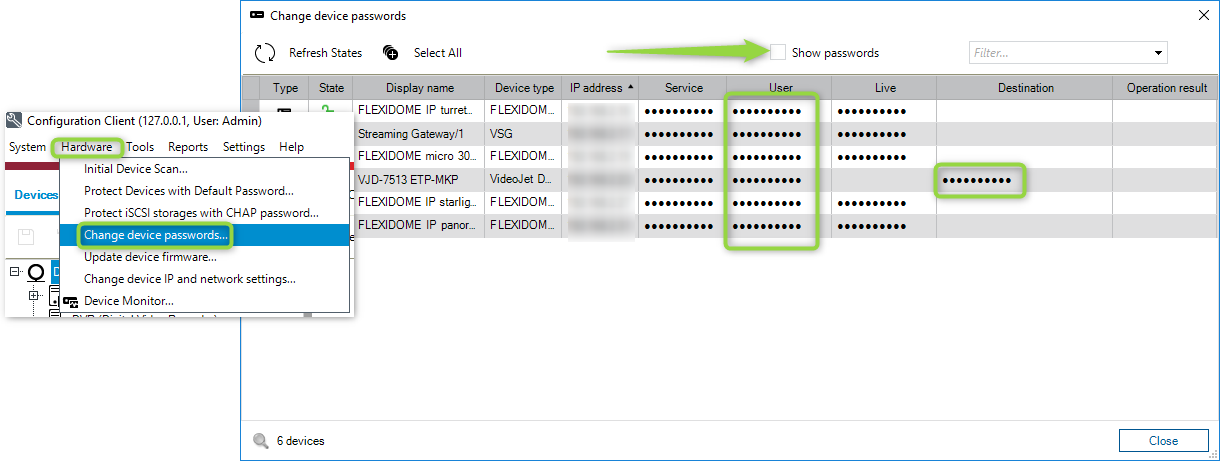Image resolution: width=1220 pixels, height=461 pixels.
Task: Expand the child node with plus sign
Action: coord(34,295)
